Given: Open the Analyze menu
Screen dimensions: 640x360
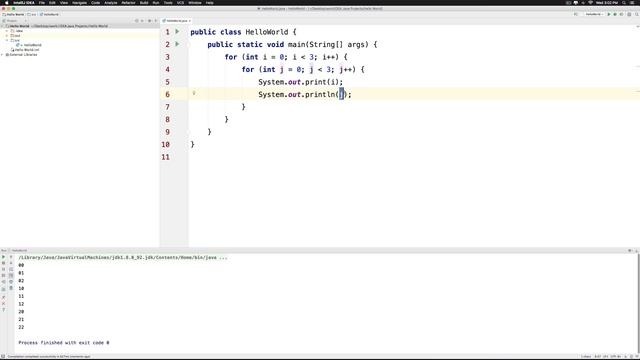Looking at the screenshot, I should point(111,2).
